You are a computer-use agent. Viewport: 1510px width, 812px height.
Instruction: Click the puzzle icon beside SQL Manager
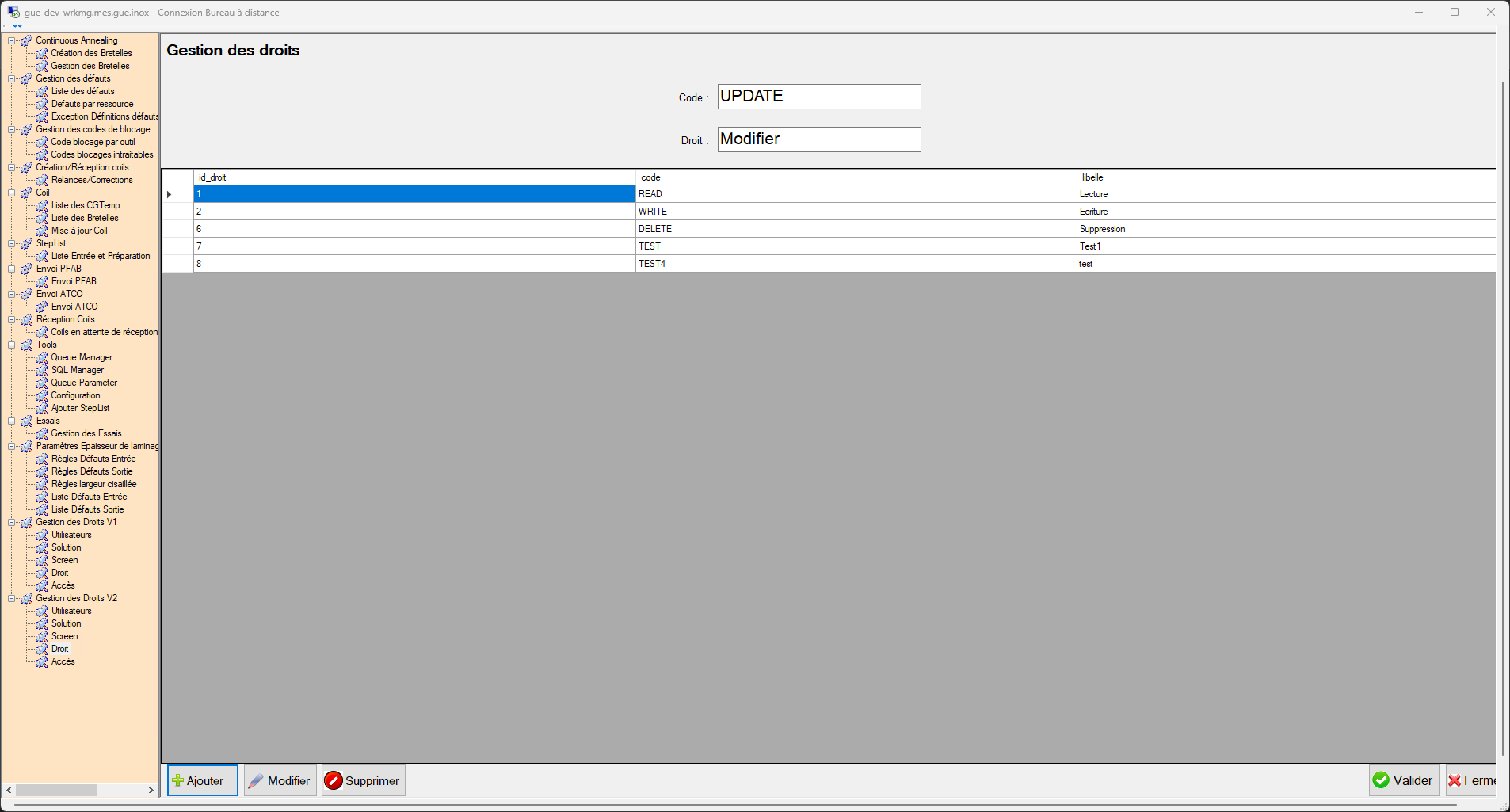tap(42, 371)
